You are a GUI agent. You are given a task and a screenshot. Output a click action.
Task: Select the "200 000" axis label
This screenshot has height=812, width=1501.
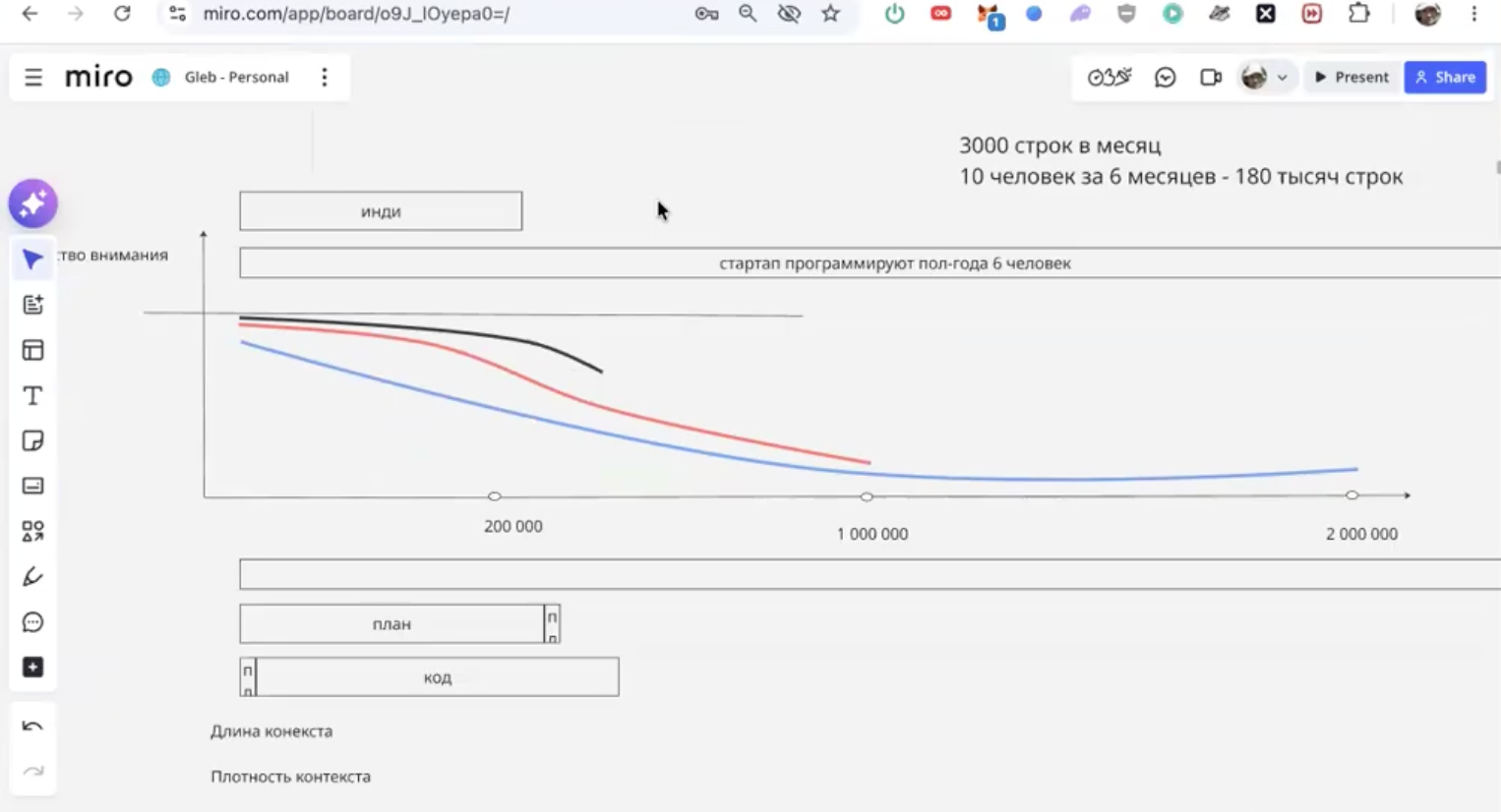(513, 527)
